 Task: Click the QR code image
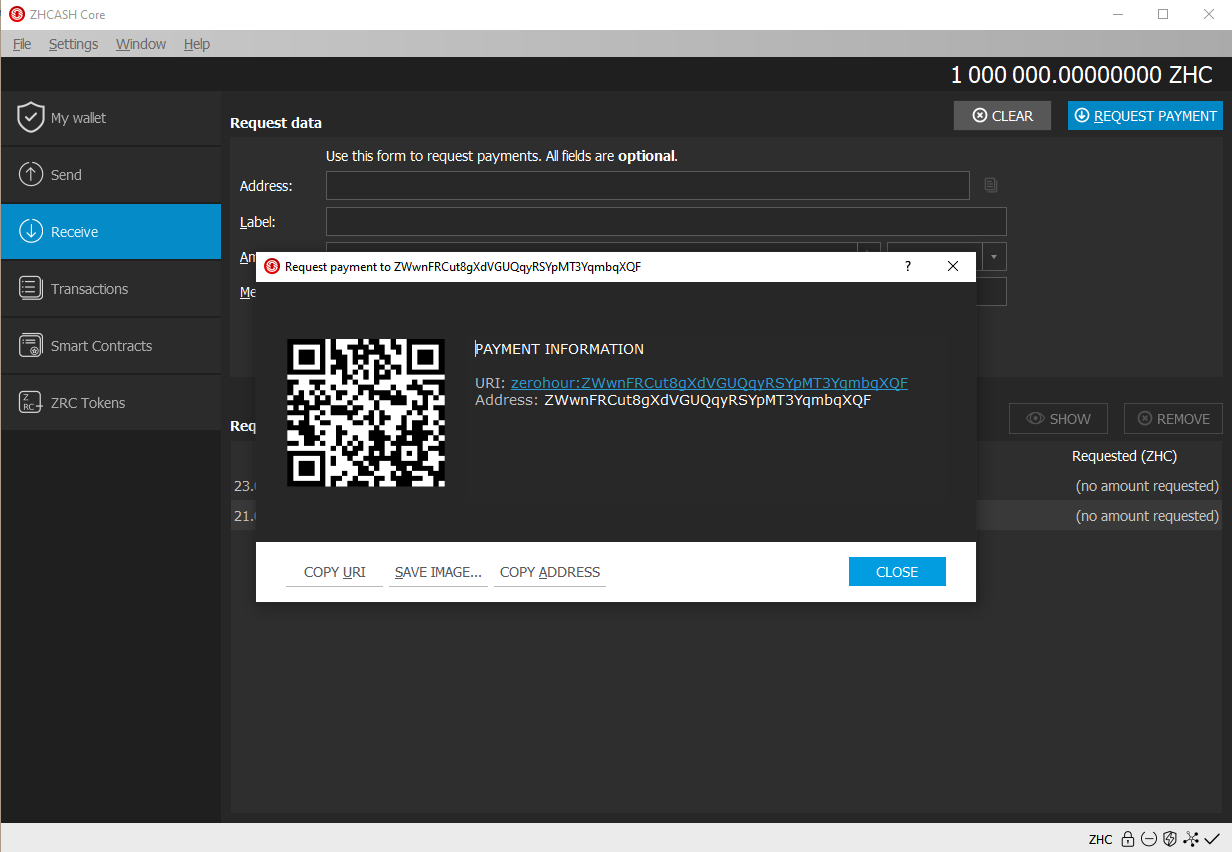click(x=366, y=413)
